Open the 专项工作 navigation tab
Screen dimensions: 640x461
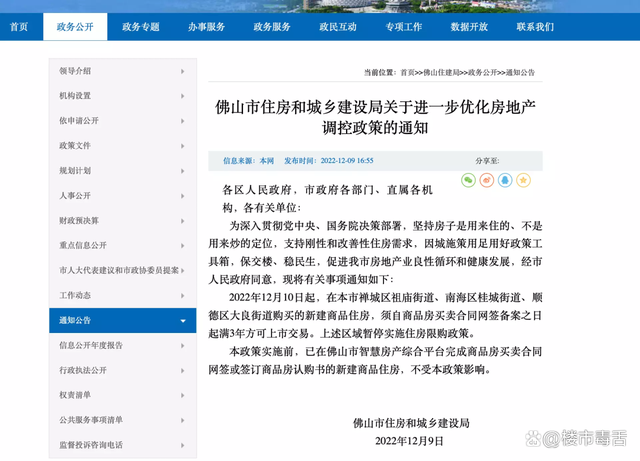click(404, 27)
